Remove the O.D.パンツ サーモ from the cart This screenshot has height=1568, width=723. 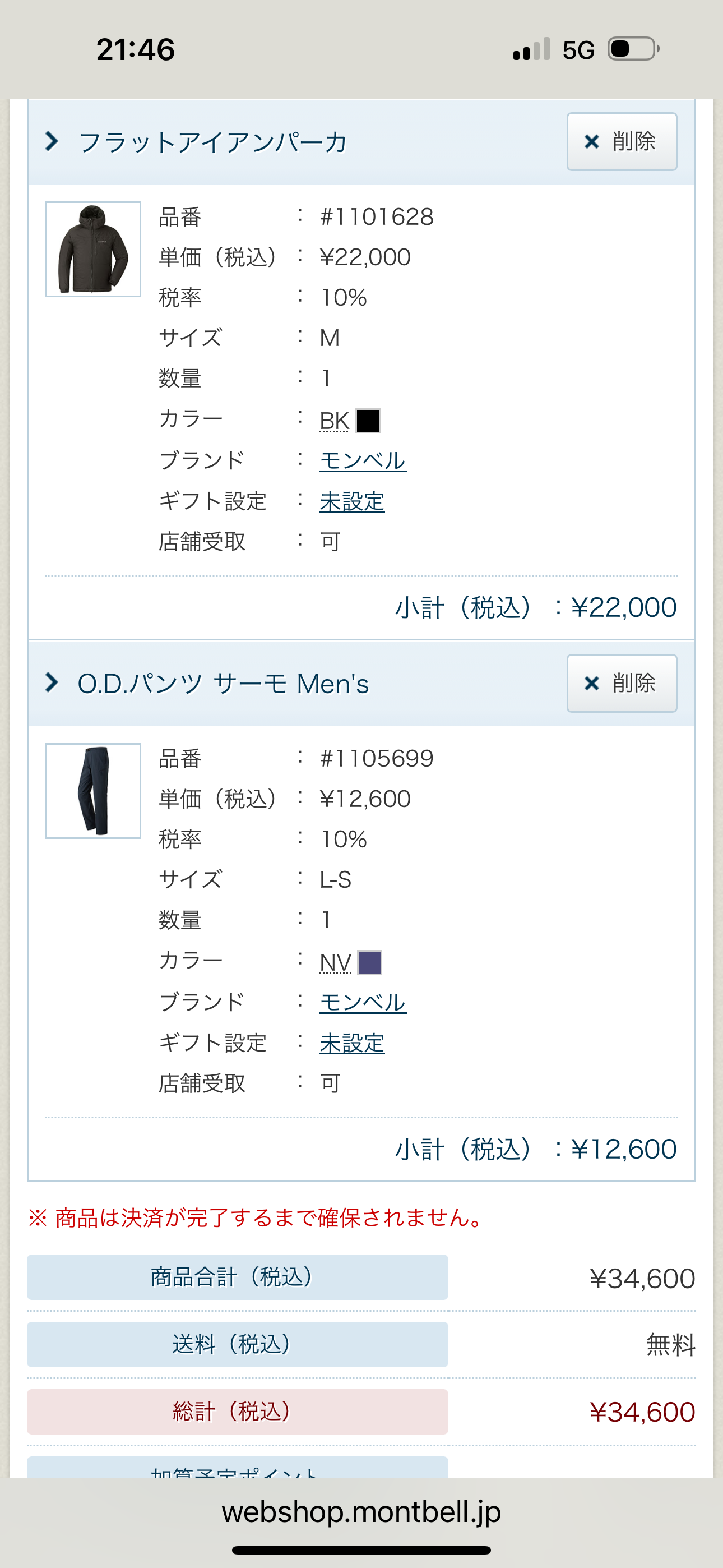(x=621, y=683)
